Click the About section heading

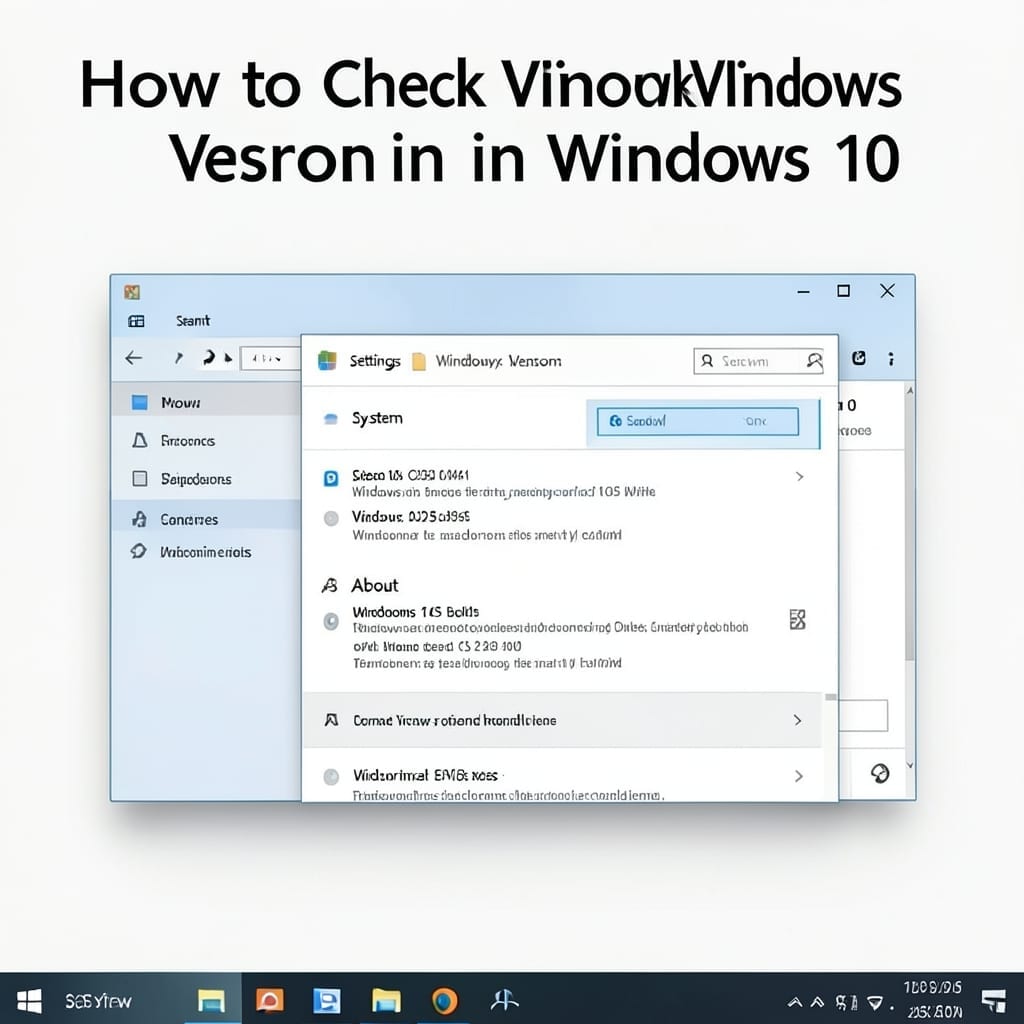[375, 585]
